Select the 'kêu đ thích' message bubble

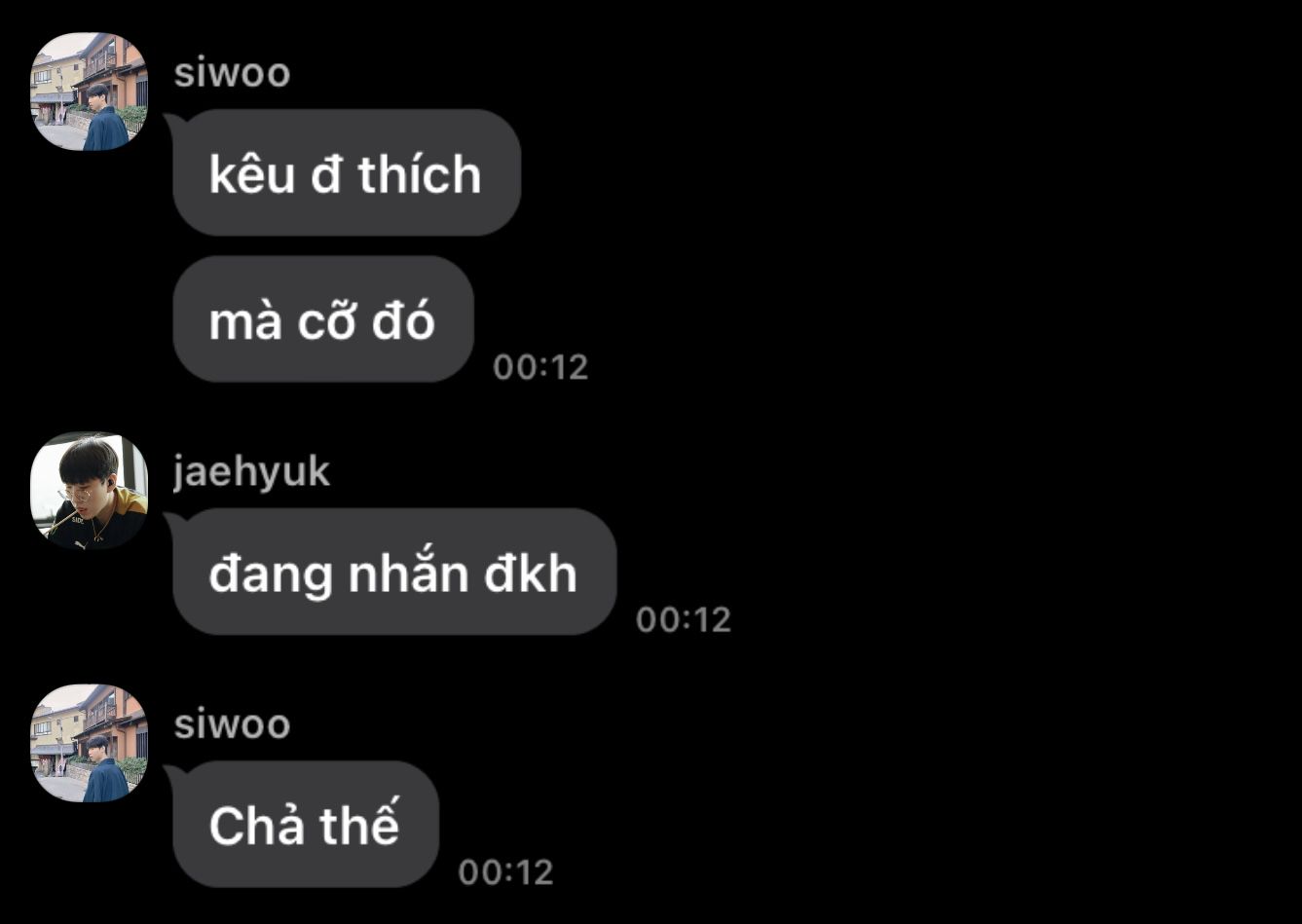[x=347, y=172]
